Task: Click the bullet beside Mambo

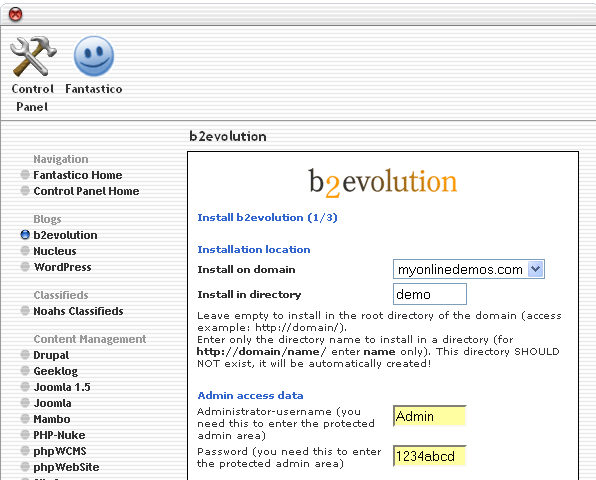Action: pos(25,419)
